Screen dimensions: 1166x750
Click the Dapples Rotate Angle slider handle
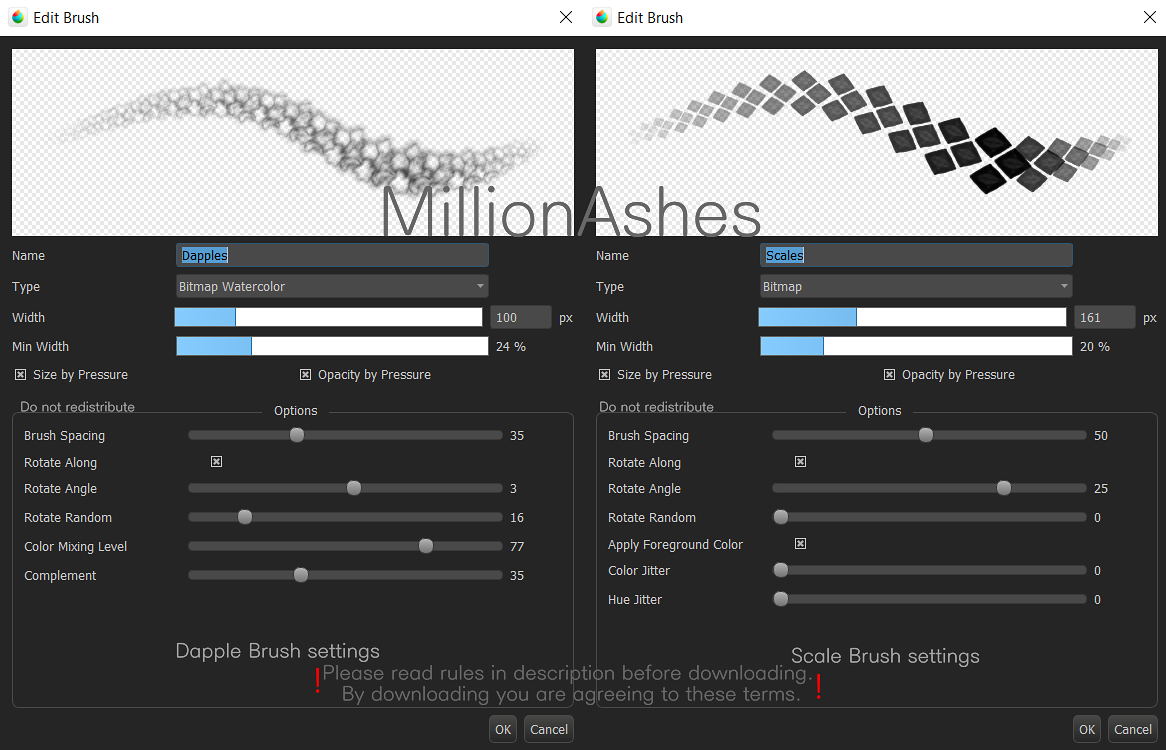tap(354, 488)
